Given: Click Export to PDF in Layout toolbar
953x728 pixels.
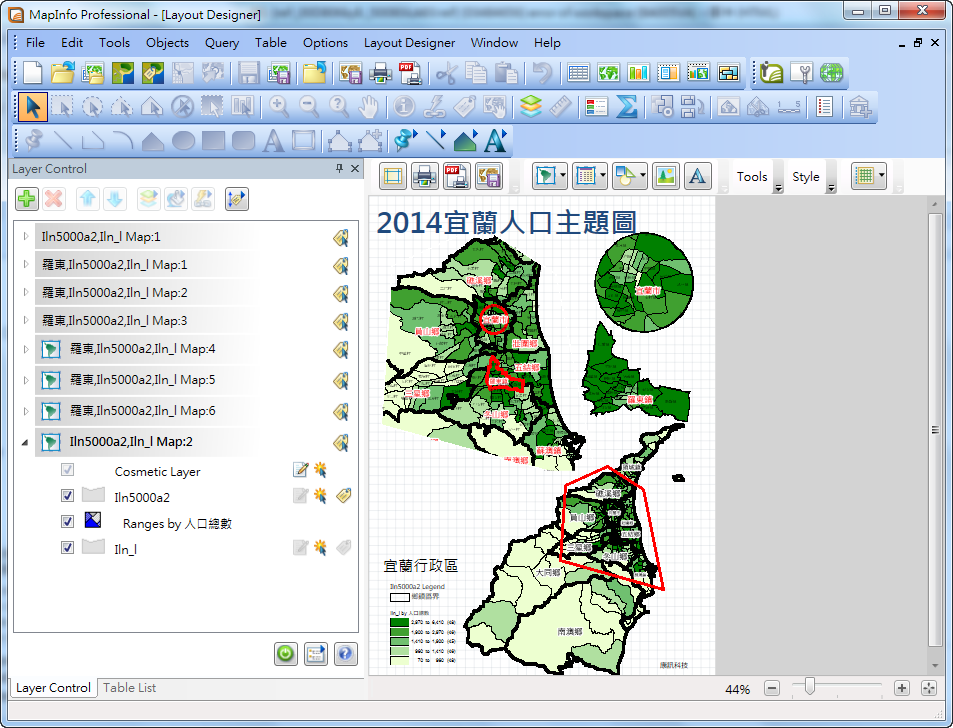Looking at the screenshot, I should point(456,177).
